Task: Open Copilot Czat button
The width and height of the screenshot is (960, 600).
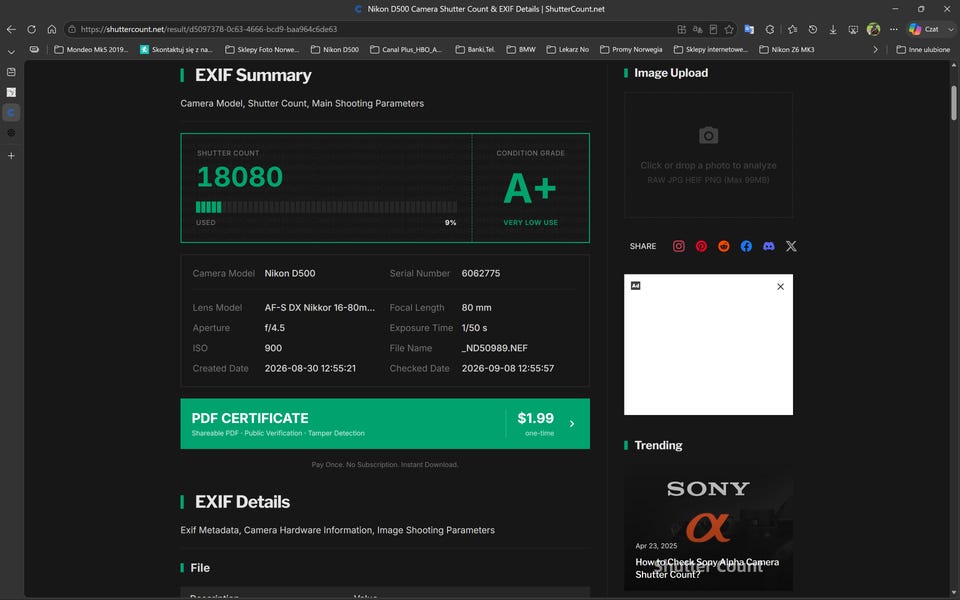Action: point(924,29)
